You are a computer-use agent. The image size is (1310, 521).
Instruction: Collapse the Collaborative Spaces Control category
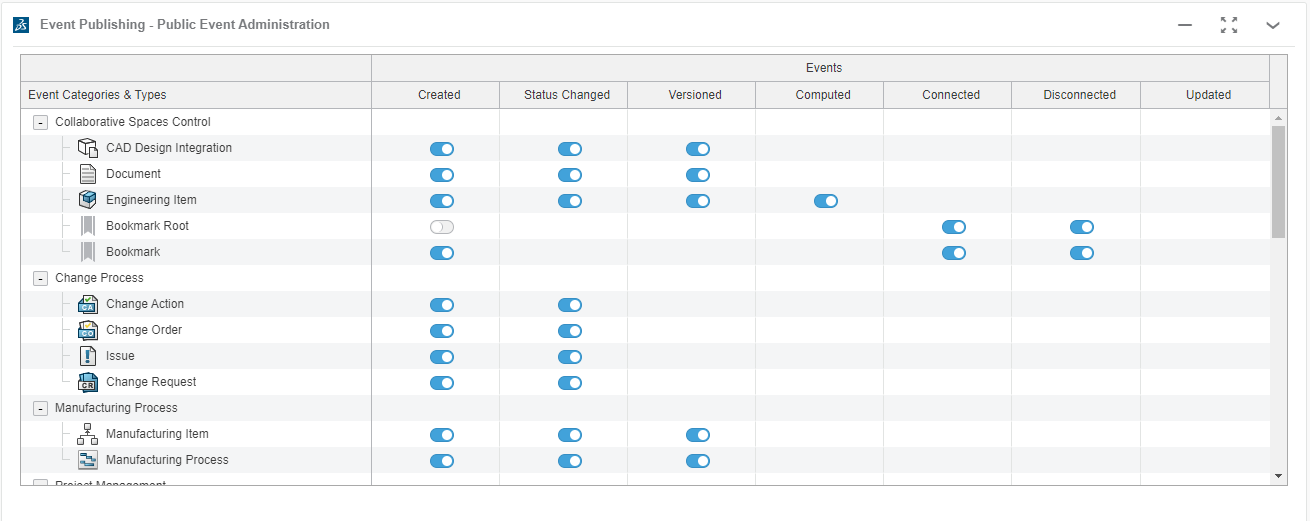click(x=41, y=122)
